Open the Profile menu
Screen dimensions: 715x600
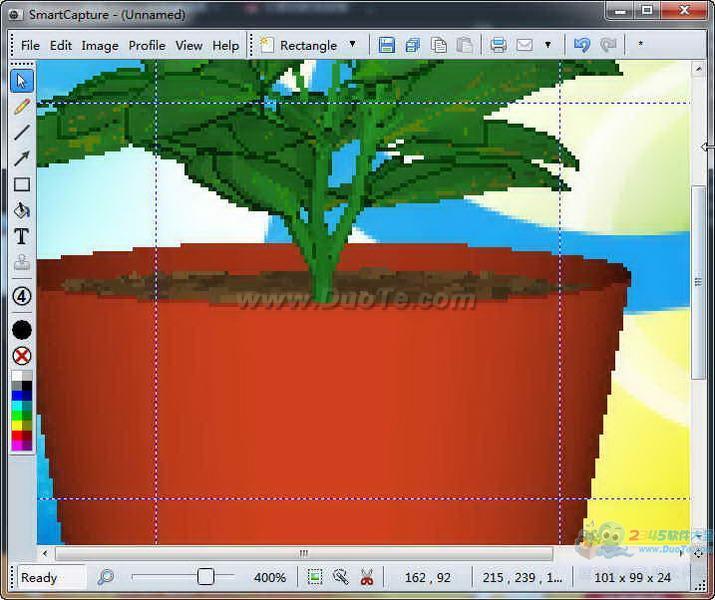[147, 46]
